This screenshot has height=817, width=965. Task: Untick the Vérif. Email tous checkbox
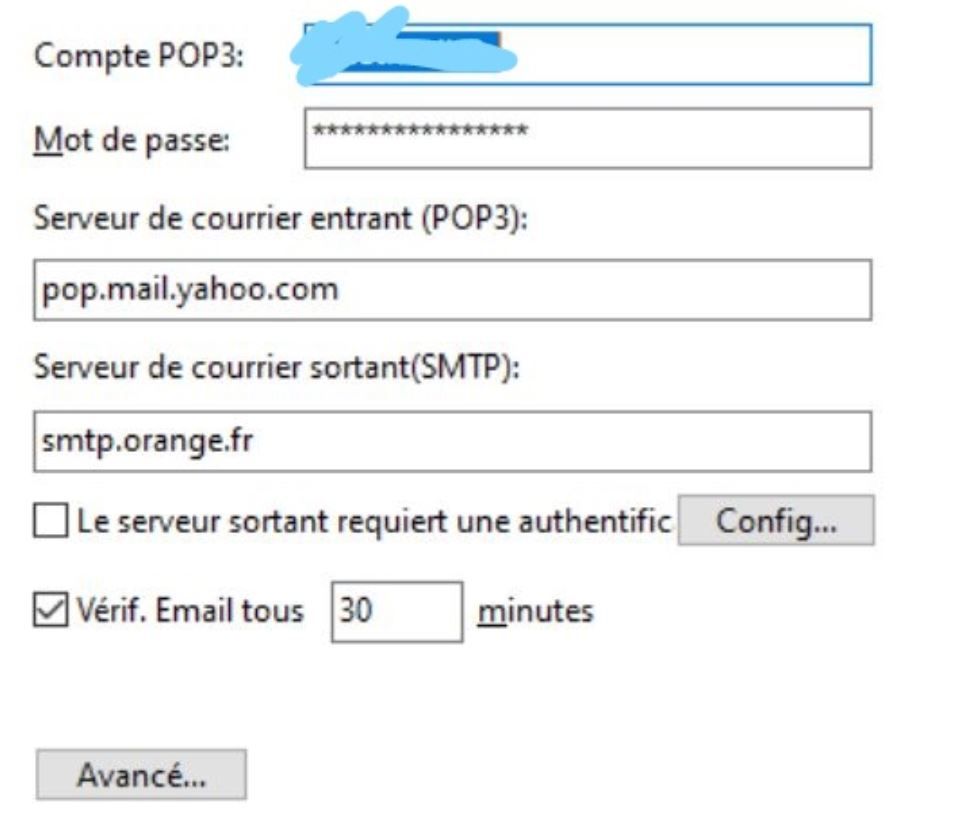click(x=49, y=610)
